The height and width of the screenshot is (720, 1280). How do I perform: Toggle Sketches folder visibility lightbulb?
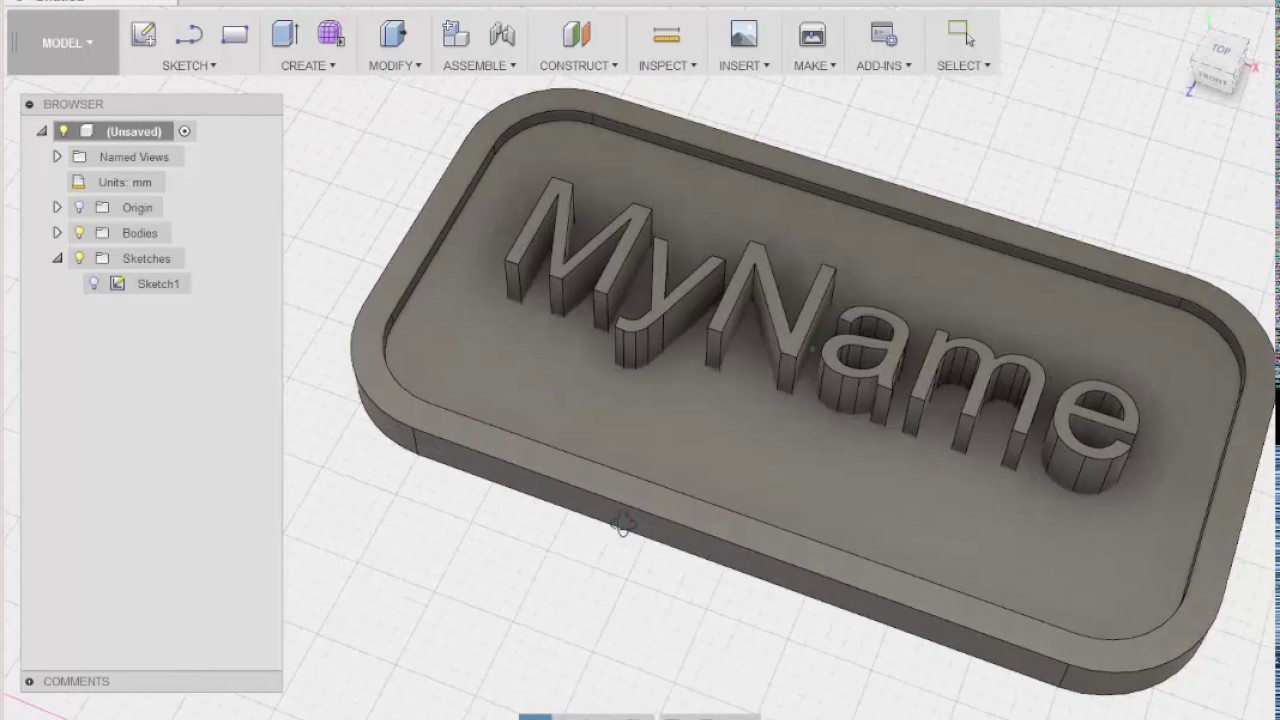pos(79,258)
